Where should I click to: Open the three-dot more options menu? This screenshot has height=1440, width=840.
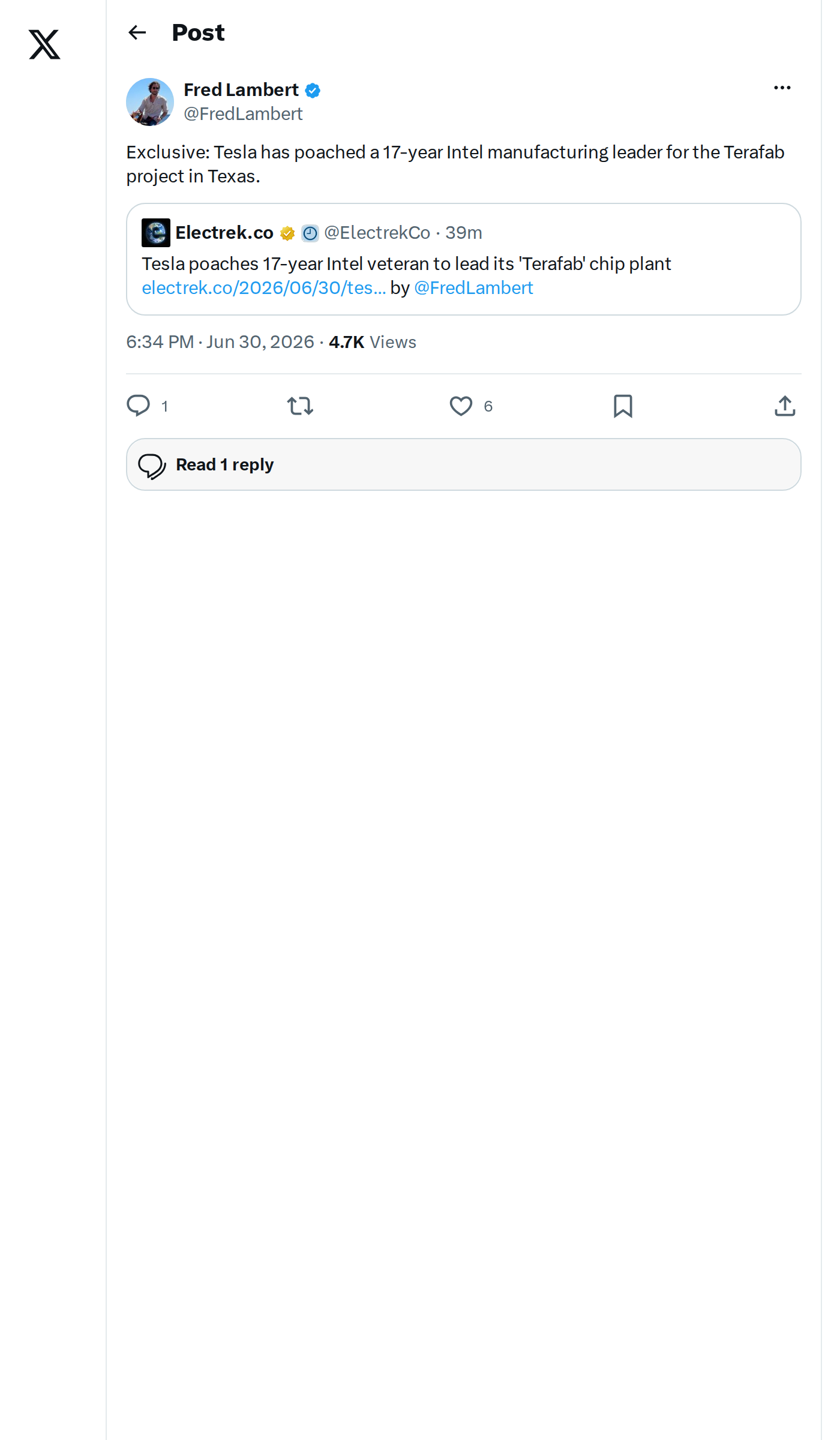pyautogui.click(x=782, y=88)
